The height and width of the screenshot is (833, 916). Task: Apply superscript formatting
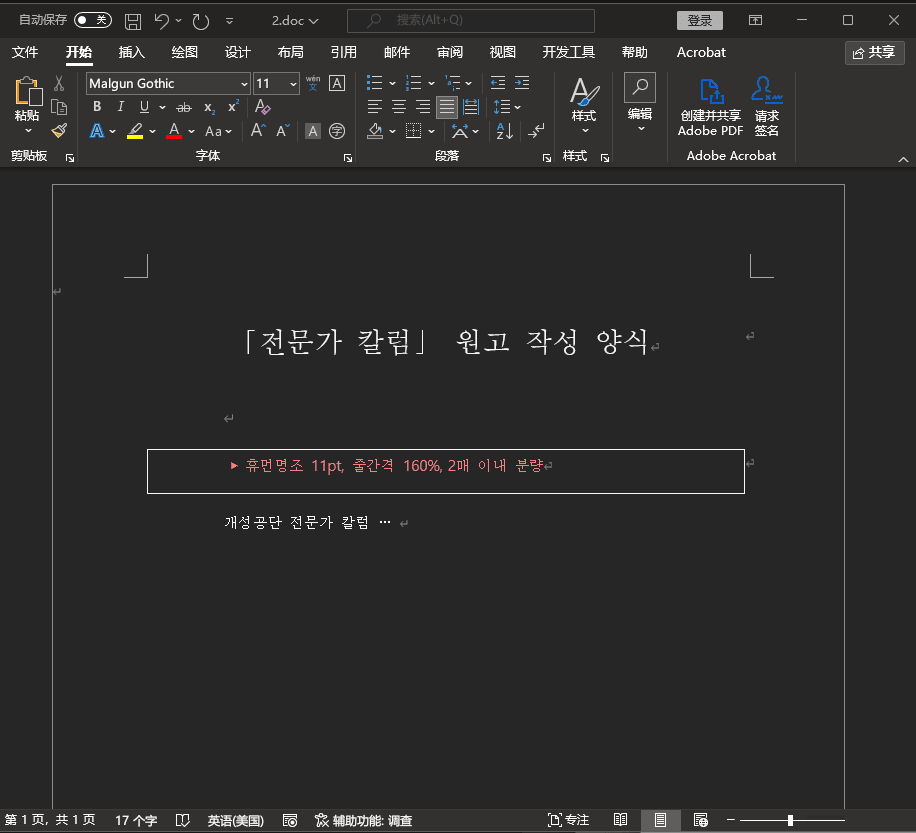click(233, 106)
